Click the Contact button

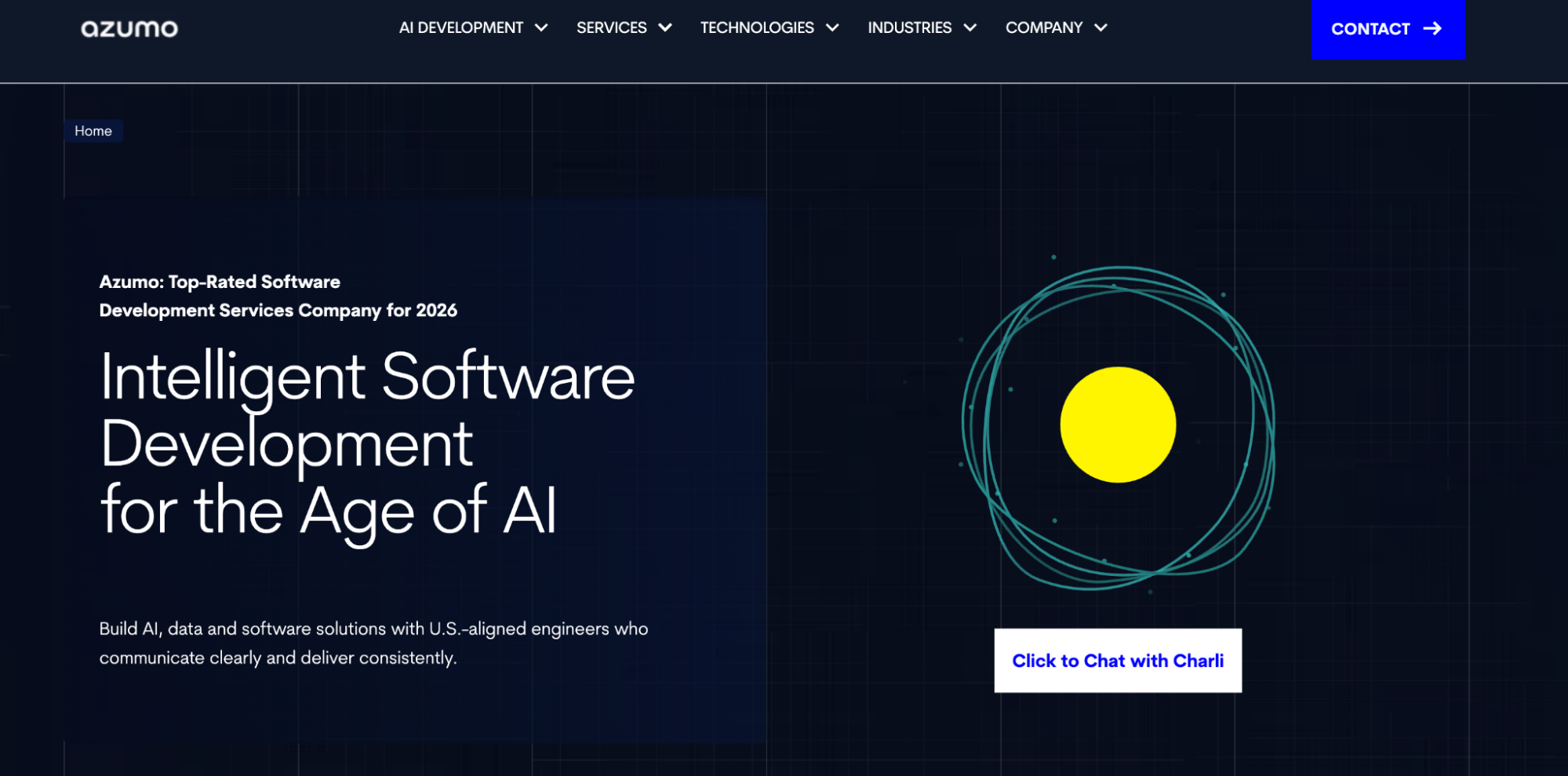1388,29
